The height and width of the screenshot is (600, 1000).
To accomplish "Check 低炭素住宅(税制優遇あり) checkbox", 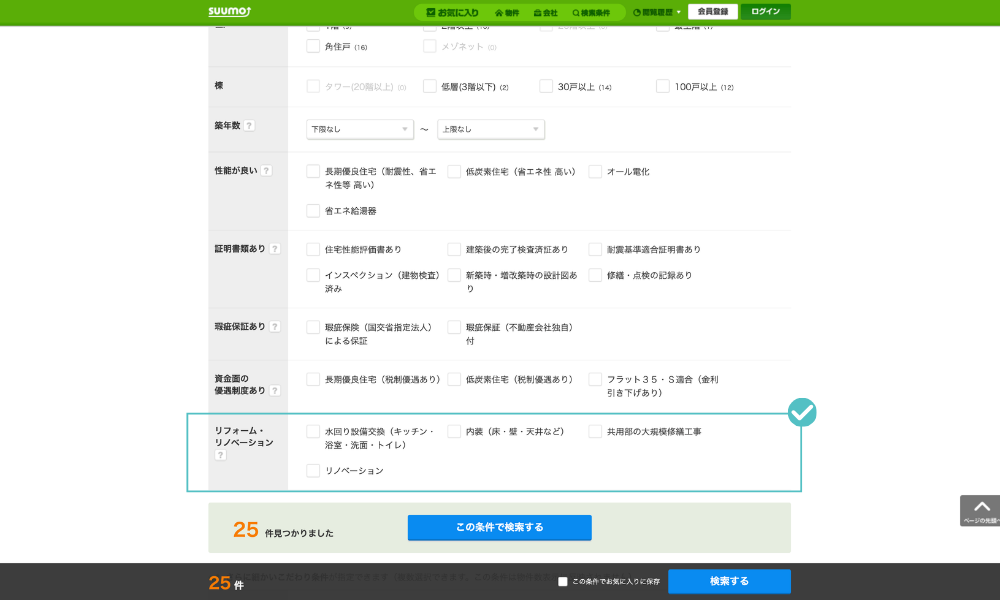I will click(454, 379).
